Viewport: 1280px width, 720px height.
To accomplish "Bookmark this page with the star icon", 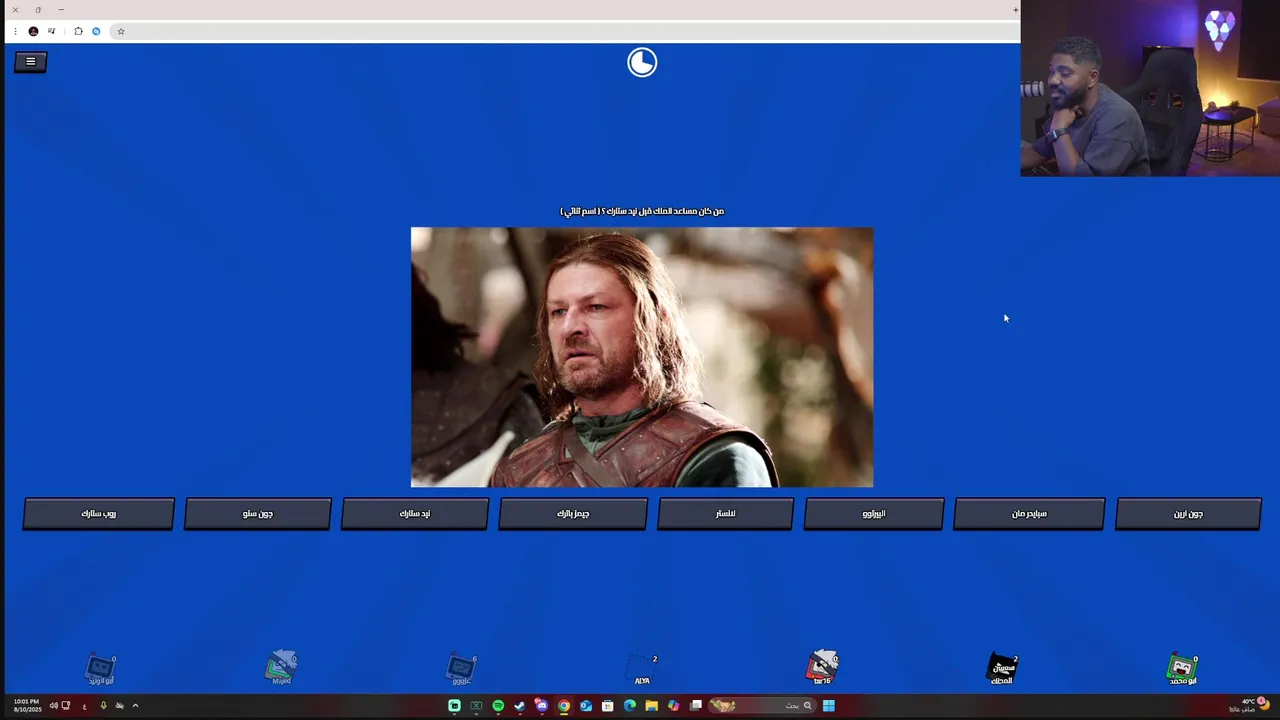I will [x=121, y=31].
